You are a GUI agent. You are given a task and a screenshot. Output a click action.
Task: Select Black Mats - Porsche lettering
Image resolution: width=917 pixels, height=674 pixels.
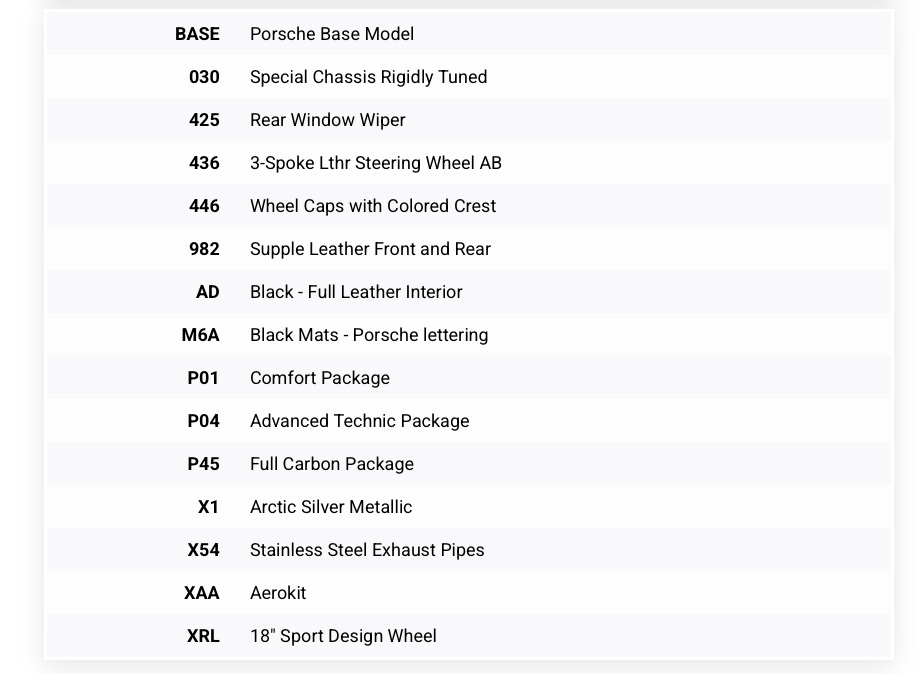[368, 335]
